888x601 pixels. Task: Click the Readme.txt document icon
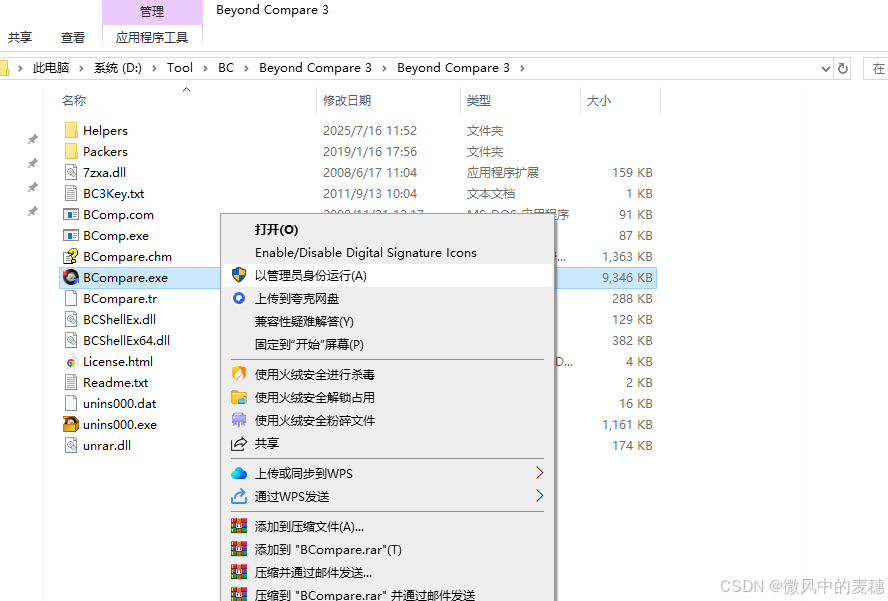pos(71,382)
